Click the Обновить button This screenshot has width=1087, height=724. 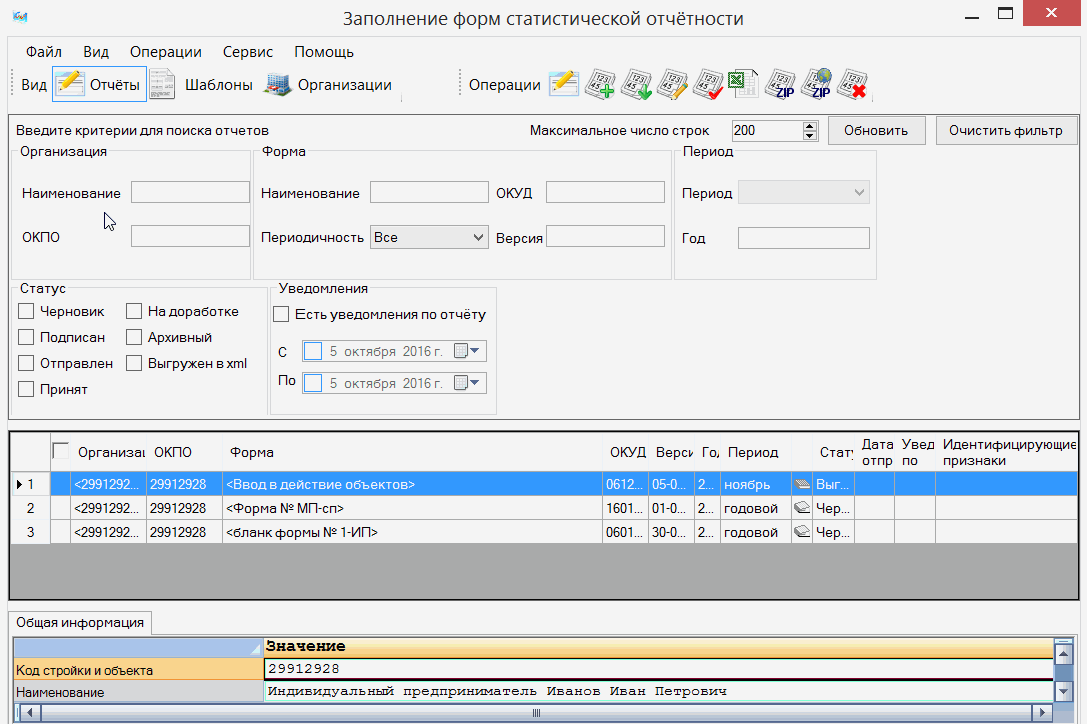[875, 130]
